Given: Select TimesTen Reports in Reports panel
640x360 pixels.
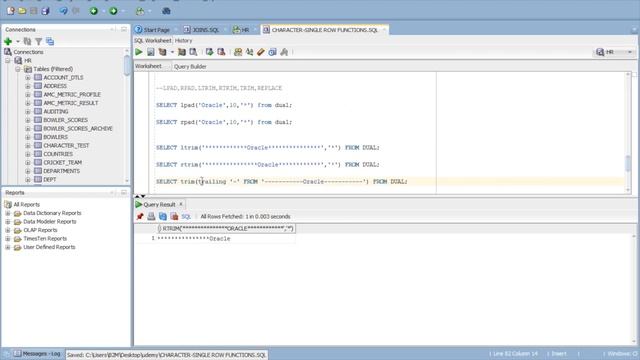Looking at the screenshot, I should click(x=45, y=238).
